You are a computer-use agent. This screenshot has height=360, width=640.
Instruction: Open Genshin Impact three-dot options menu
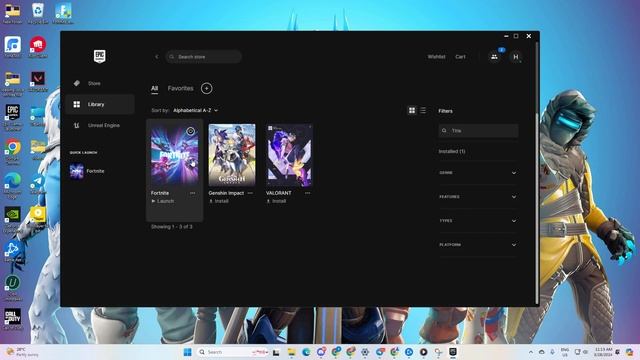click(x=250, y=193)
